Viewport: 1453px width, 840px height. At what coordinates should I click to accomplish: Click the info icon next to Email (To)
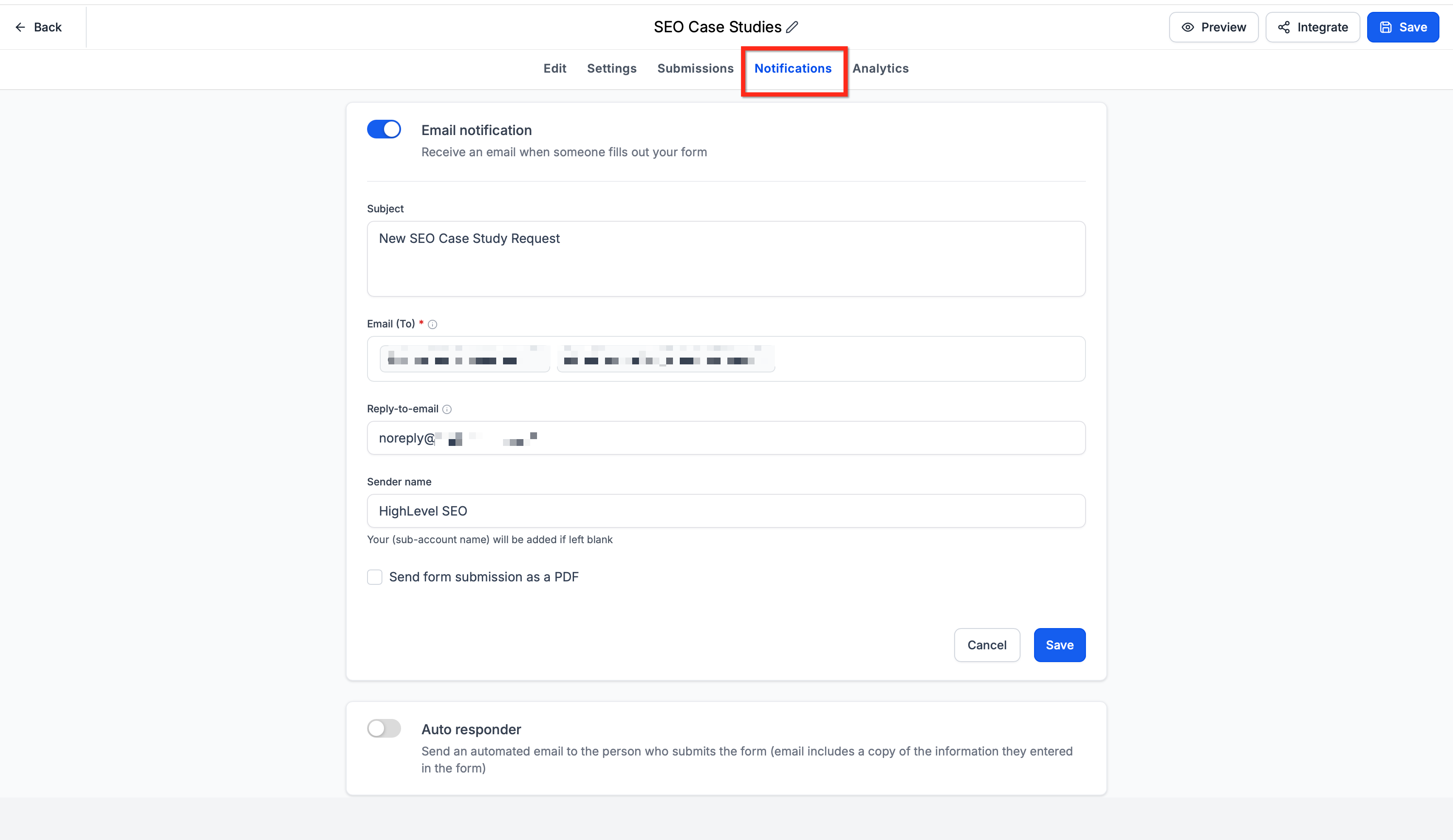tap(433, 324)
